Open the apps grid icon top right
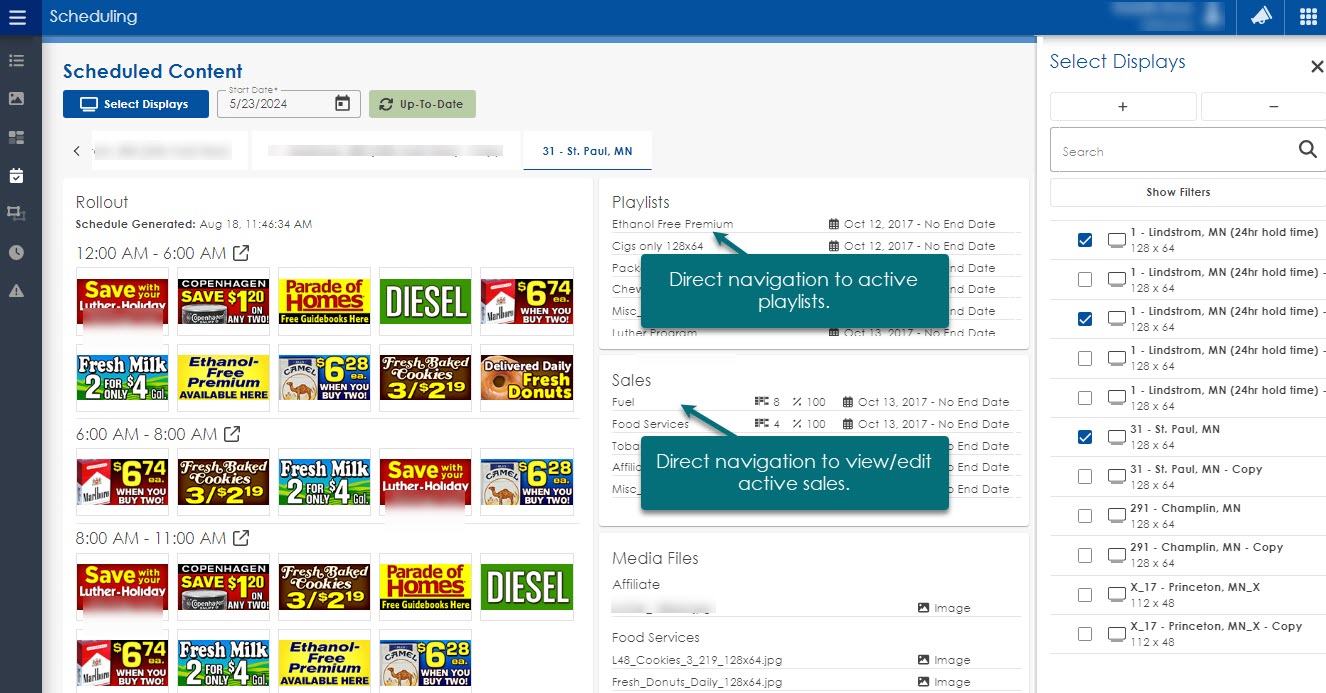The height and width of the screenshot is (693, 1326). coord(1308,17)
